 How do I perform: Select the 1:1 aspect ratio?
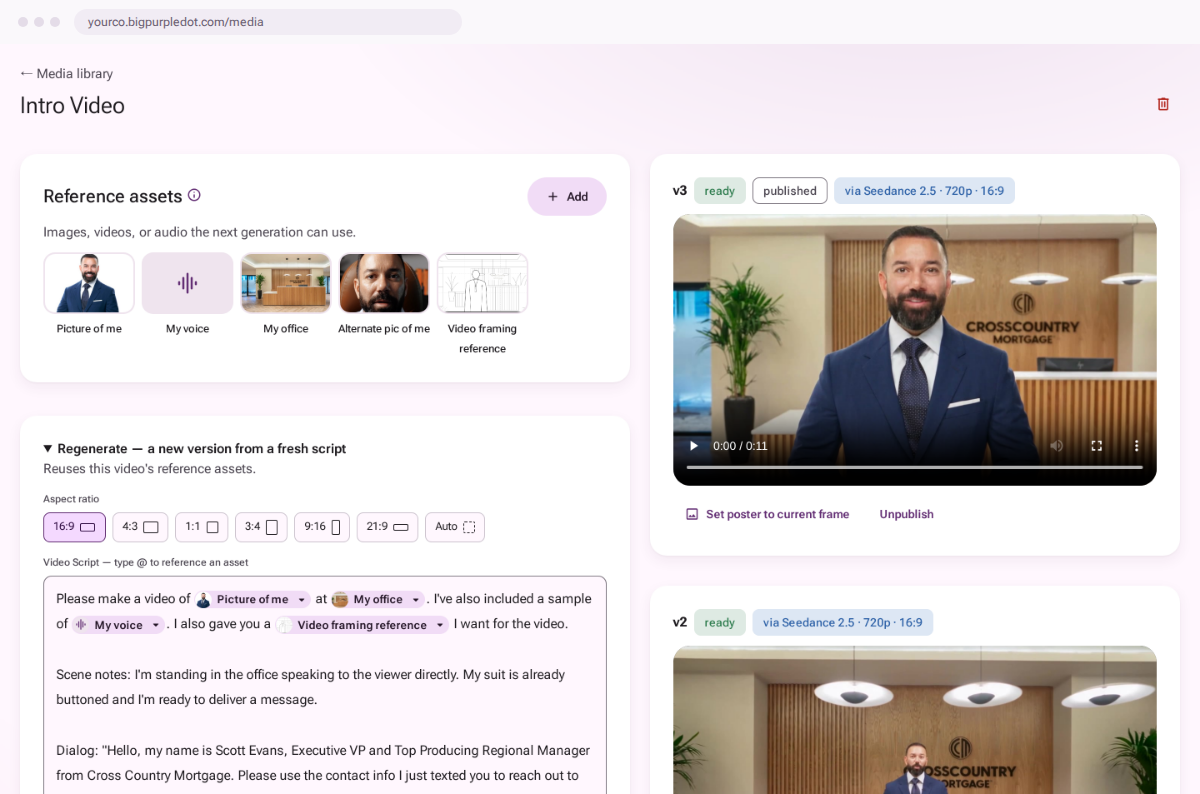tap(201, 527)
